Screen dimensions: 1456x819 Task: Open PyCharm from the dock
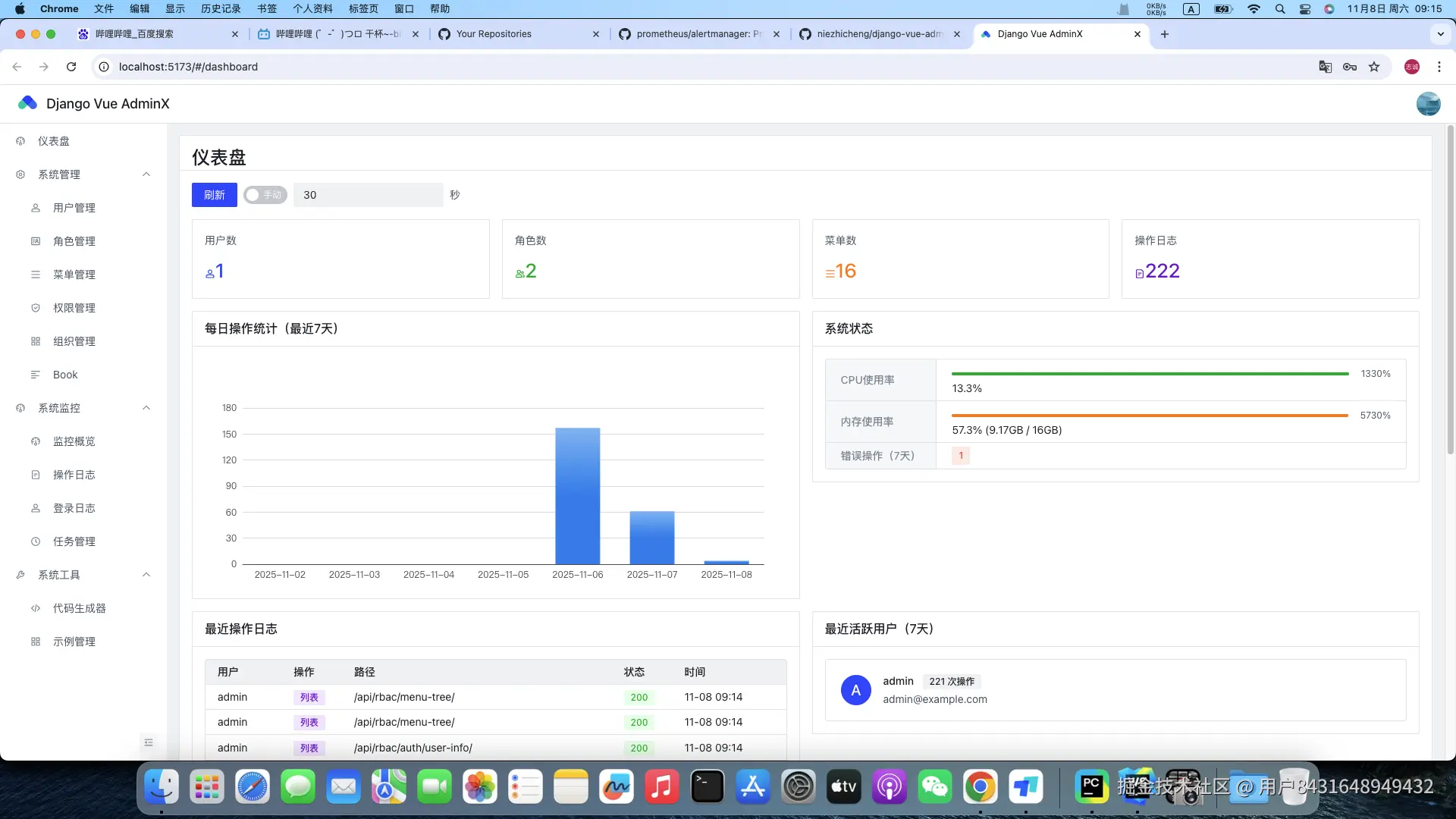(x=1092, y=787)
